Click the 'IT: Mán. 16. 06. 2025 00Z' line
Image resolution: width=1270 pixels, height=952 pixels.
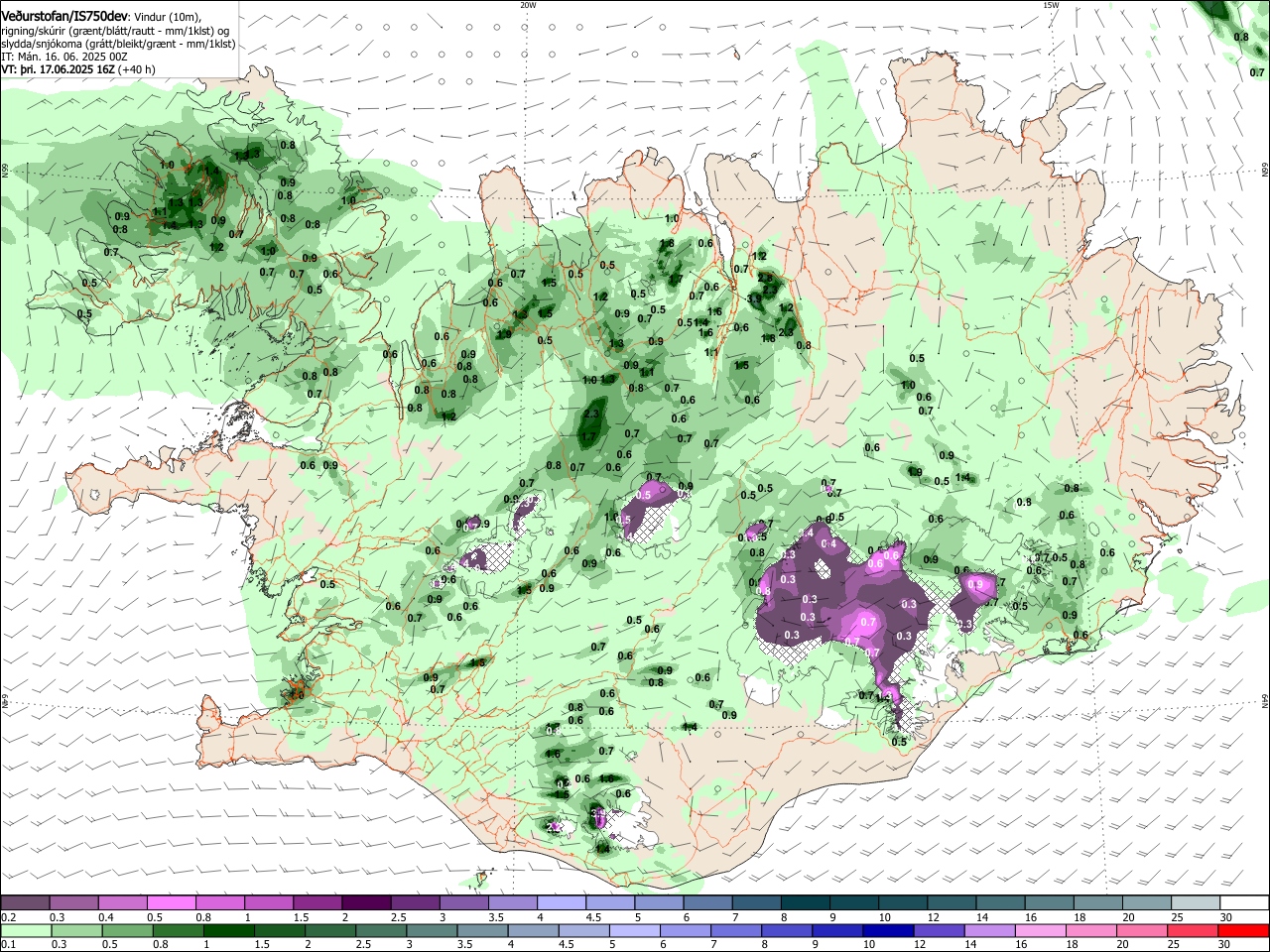pos(63,57)
